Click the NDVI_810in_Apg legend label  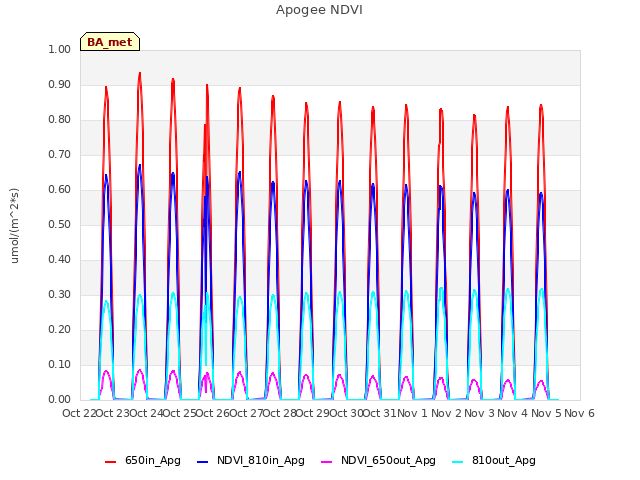[261, 460]
